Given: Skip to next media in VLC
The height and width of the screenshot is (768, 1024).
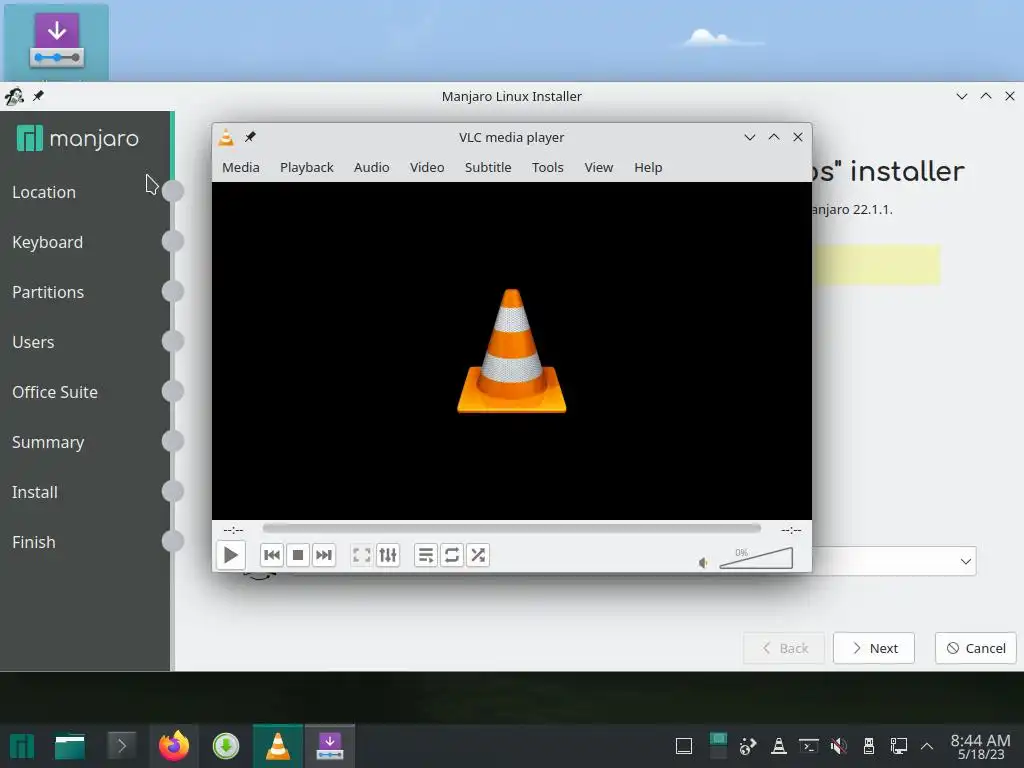Looking at the screenshot, I should point(324,555).
